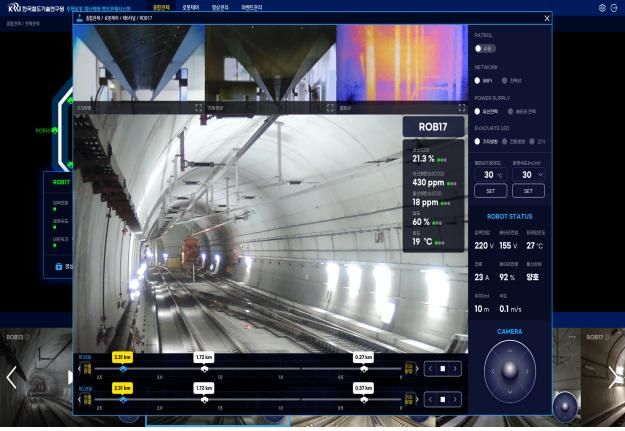
Task: Open the speed dropdown showing 30
Action: click(528, 173)
